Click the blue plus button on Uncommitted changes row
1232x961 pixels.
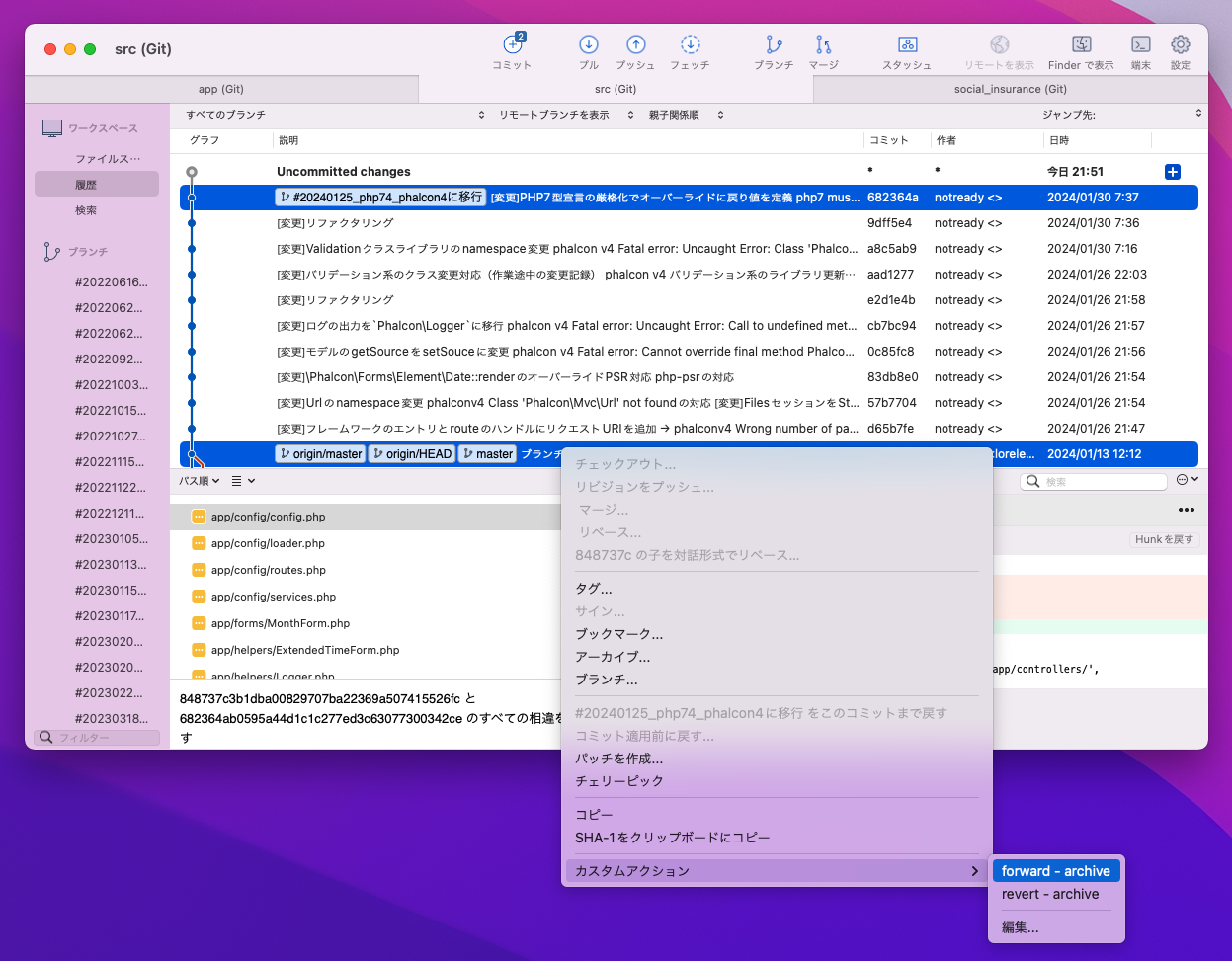coord(1173,172)
